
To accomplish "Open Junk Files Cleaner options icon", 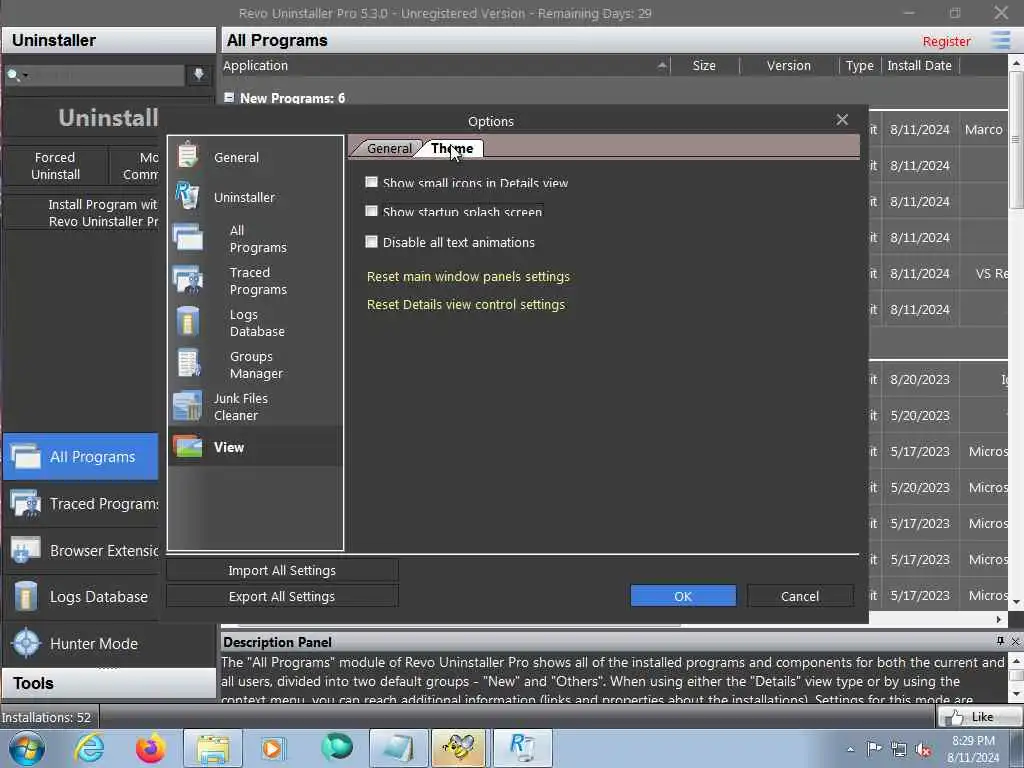I will 187,406.
